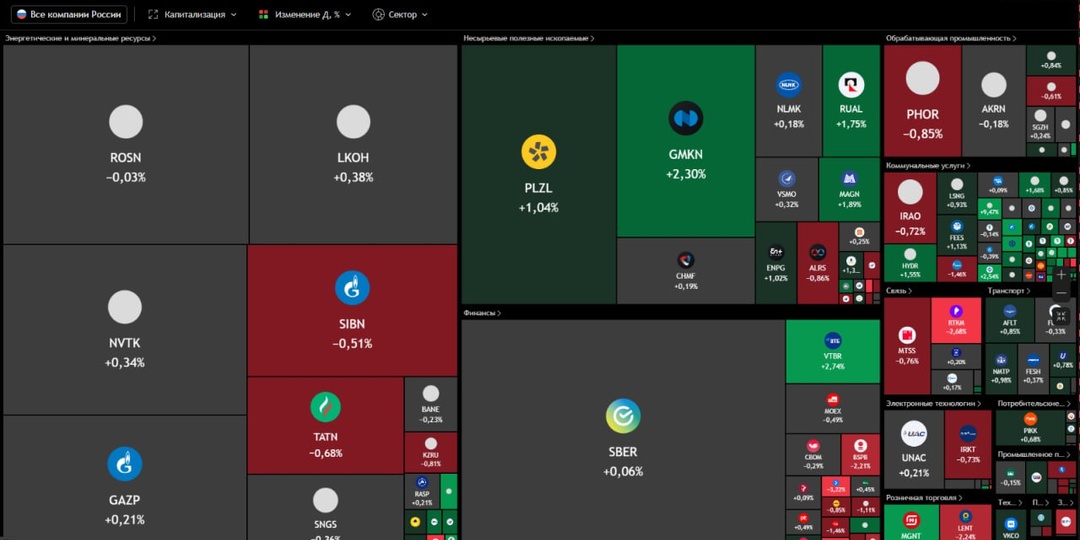This screenshot has width=1080, height=540.
Task: Click the CBOM logo
Action: (813, 446)
